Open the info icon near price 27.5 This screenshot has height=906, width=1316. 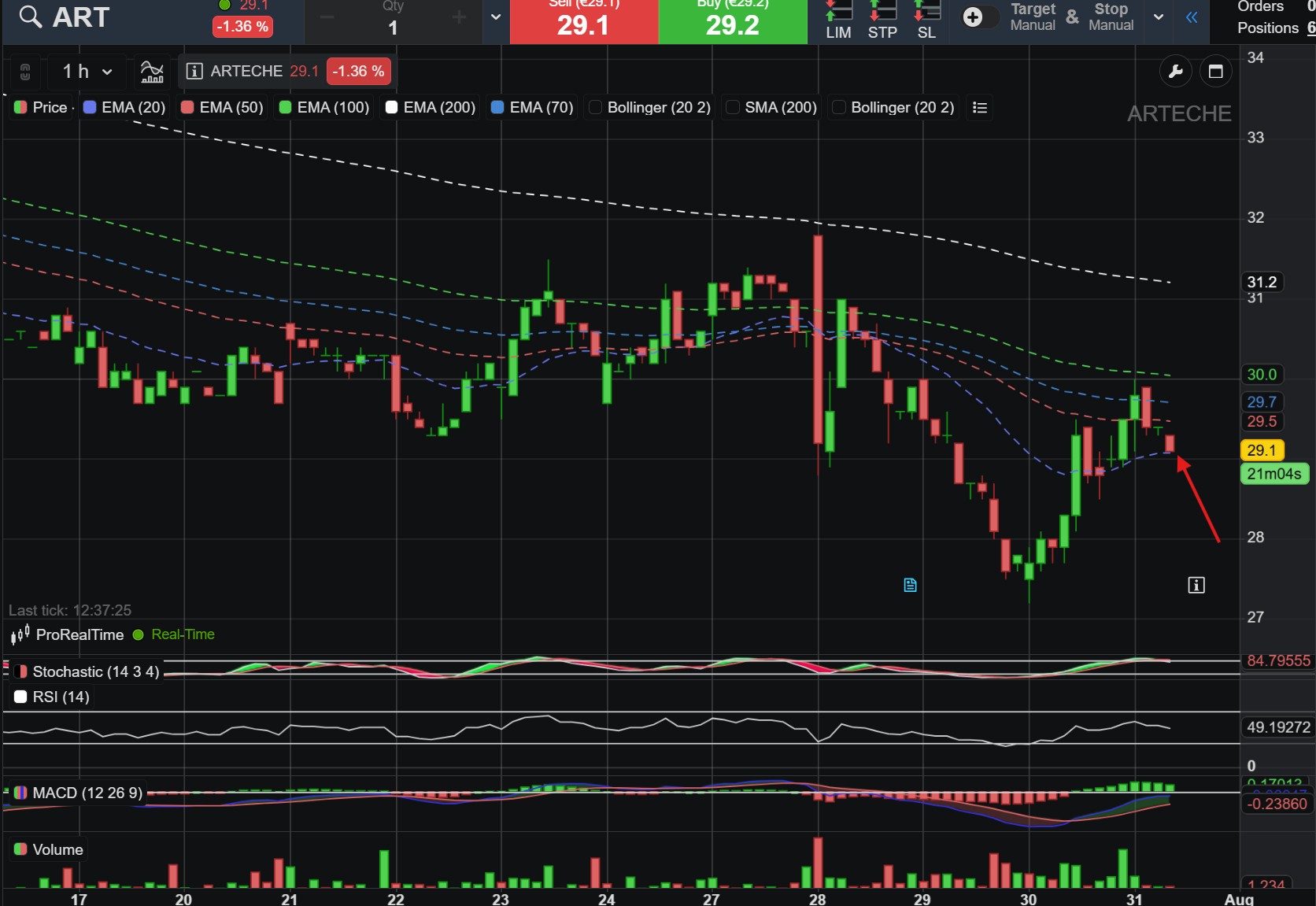pos(1196,585)
